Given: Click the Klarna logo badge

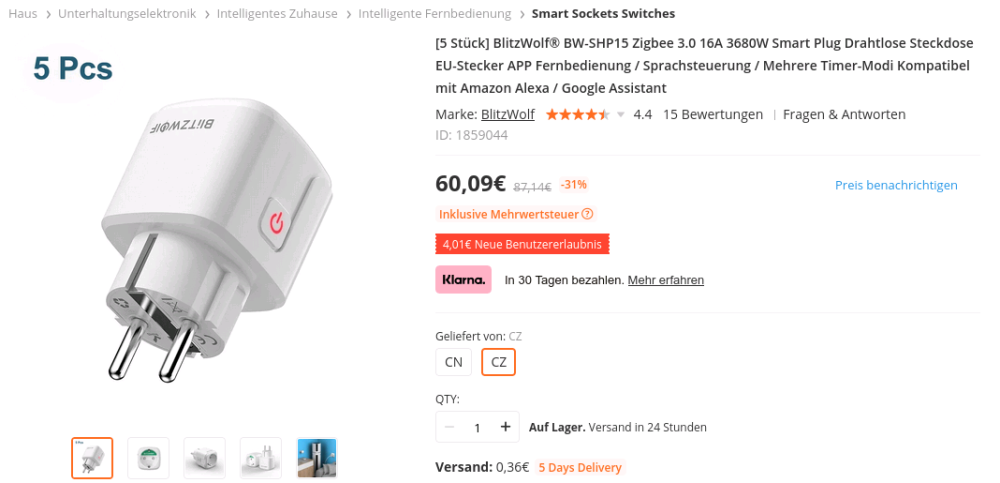Looking at the screenshot, I should click(464, 279).
